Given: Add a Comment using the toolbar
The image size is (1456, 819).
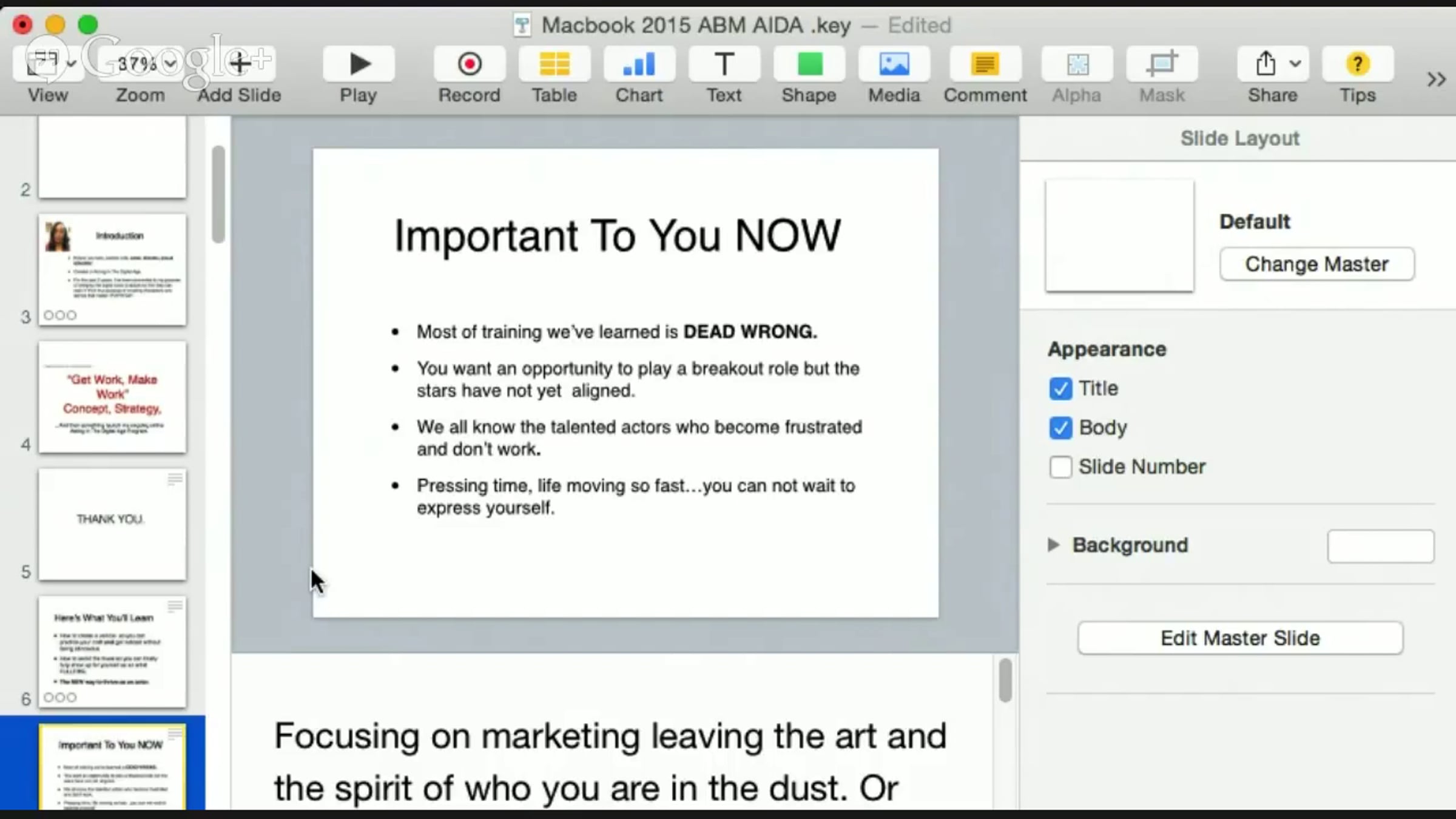Looking at the screenshot, I should click(985, 64).
